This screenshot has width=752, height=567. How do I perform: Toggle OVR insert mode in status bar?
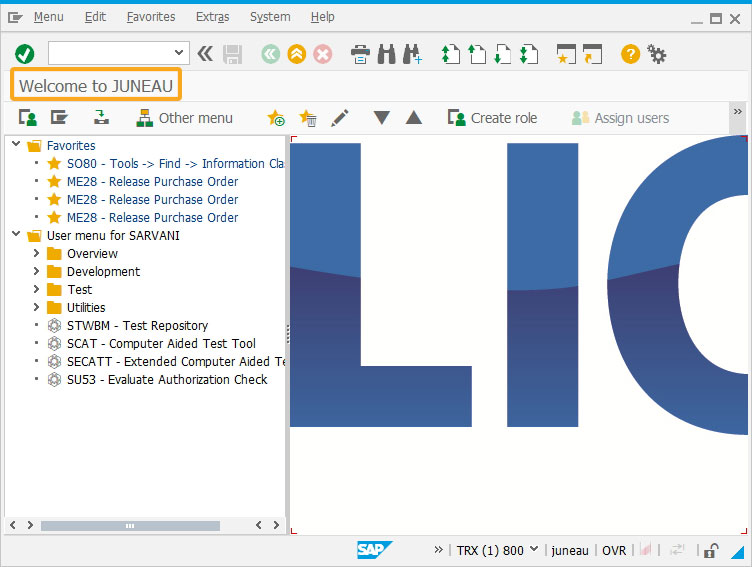tap(614, 550)
